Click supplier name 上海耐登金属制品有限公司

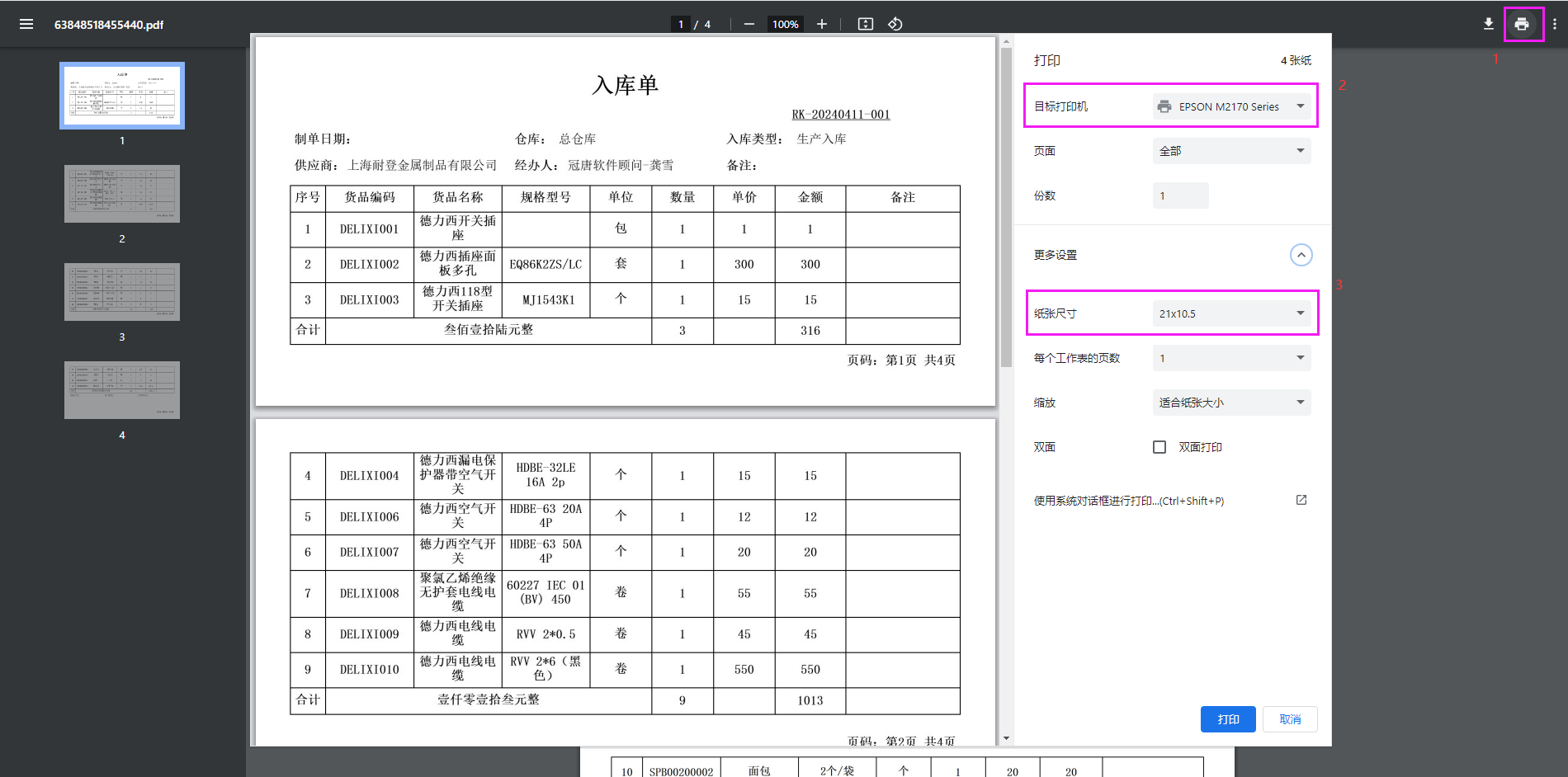[x=423, y=165]
